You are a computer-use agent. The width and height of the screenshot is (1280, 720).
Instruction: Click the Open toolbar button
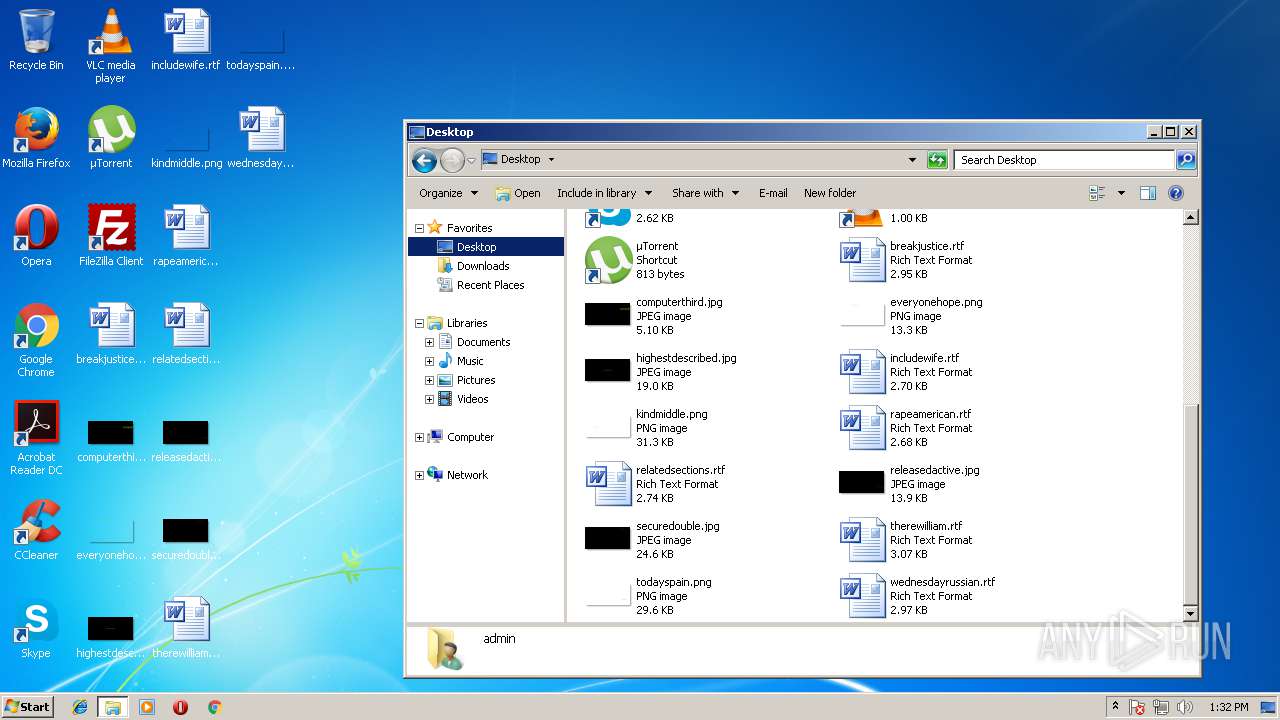pyautogui.click(x=518, y=193)
